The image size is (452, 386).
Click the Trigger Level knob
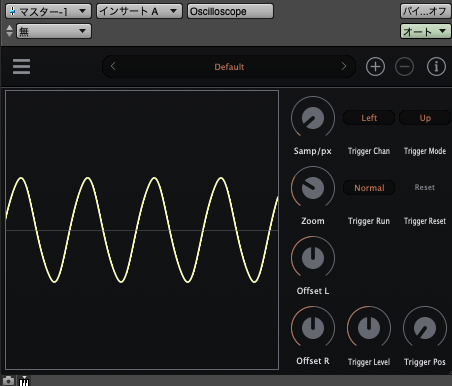[x=369, y=328]
